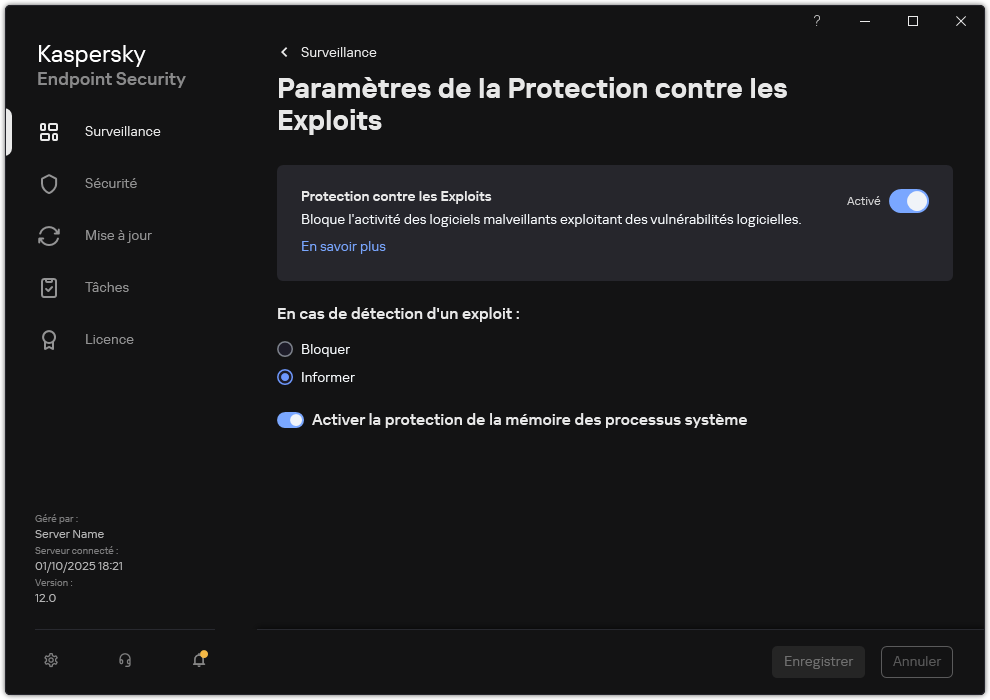990x700 pixels.
Task: Open the Tâches clipboard icon
Action: coord(49,287)
